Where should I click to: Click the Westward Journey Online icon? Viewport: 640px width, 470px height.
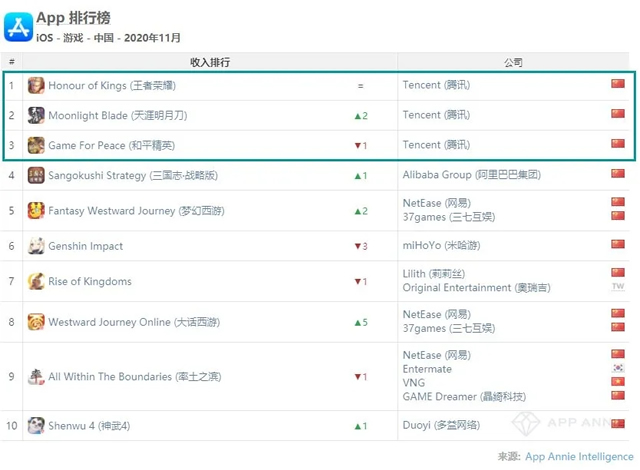36,322
